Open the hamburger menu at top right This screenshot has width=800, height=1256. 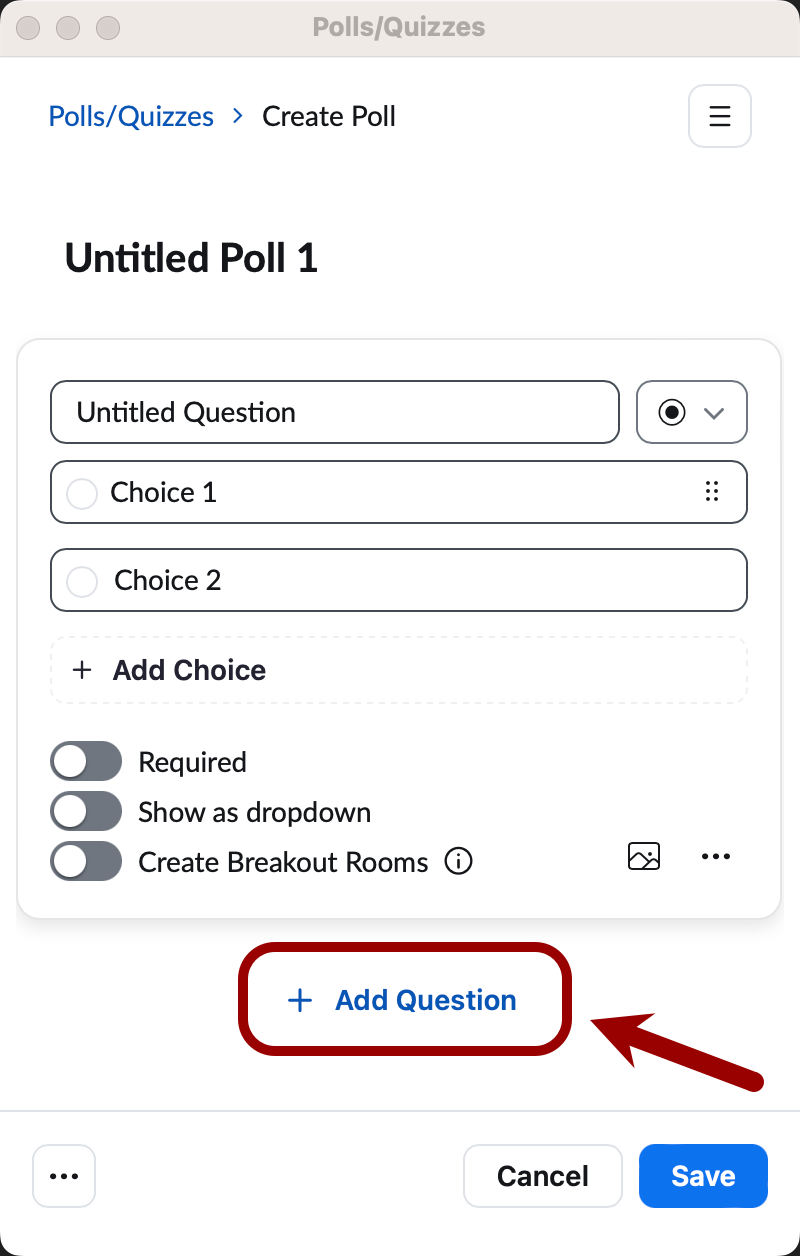(719, 116)
